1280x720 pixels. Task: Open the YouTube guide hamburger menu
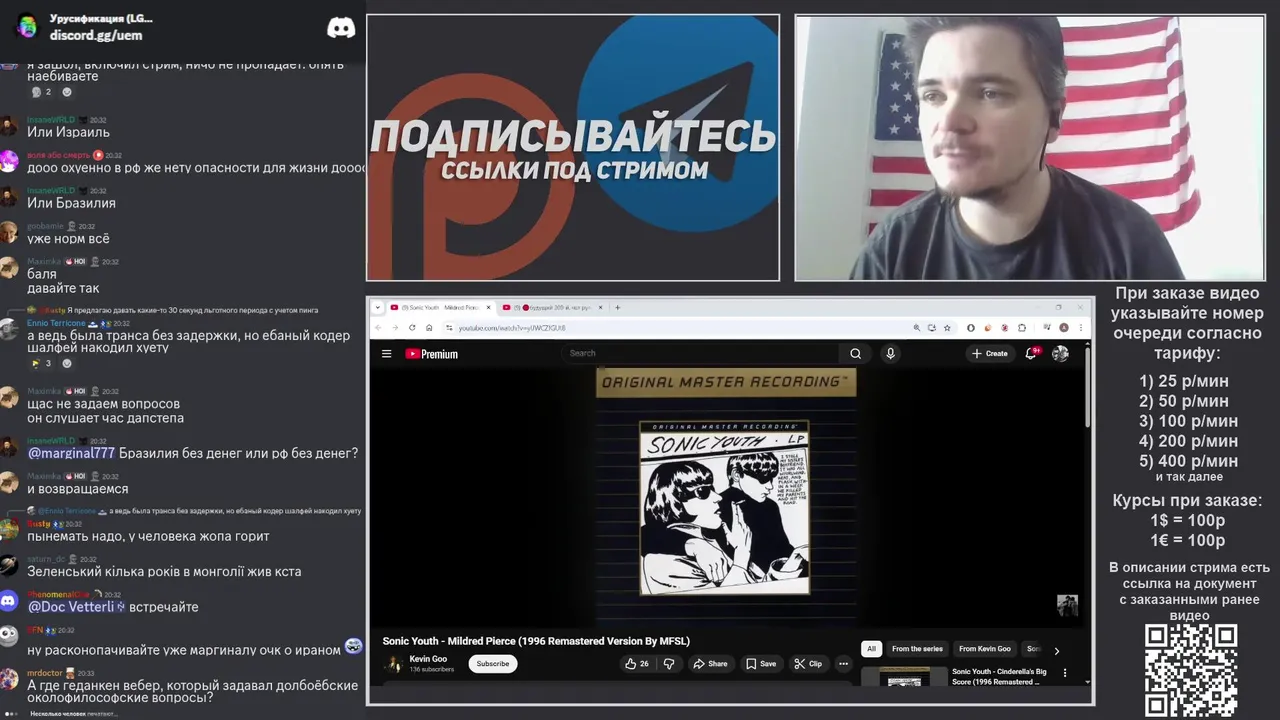[x=386, y=353]
